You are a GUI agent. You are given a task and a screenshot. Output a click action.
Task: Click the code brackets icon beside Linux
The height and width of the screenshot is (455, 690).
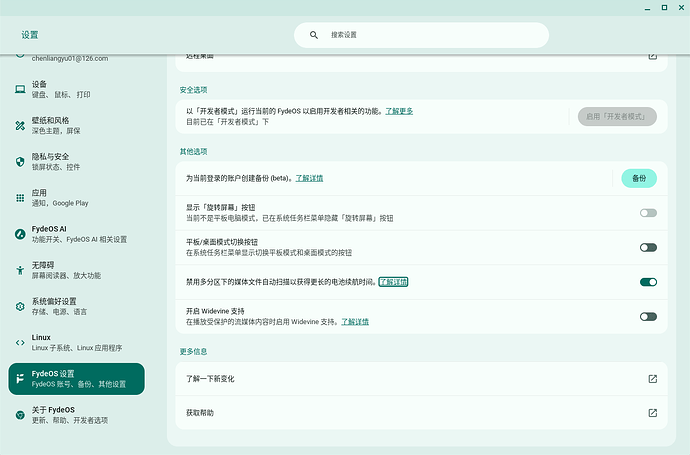(20, 342)
